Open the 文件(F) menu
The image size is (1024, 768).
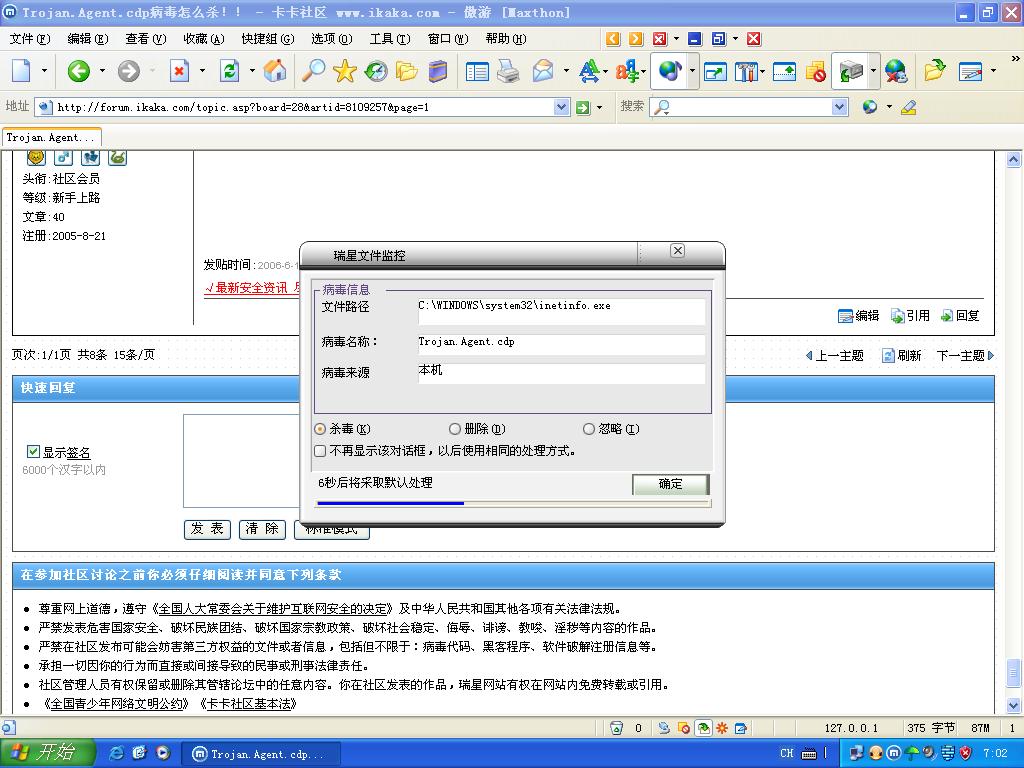[x=29, y=39]
